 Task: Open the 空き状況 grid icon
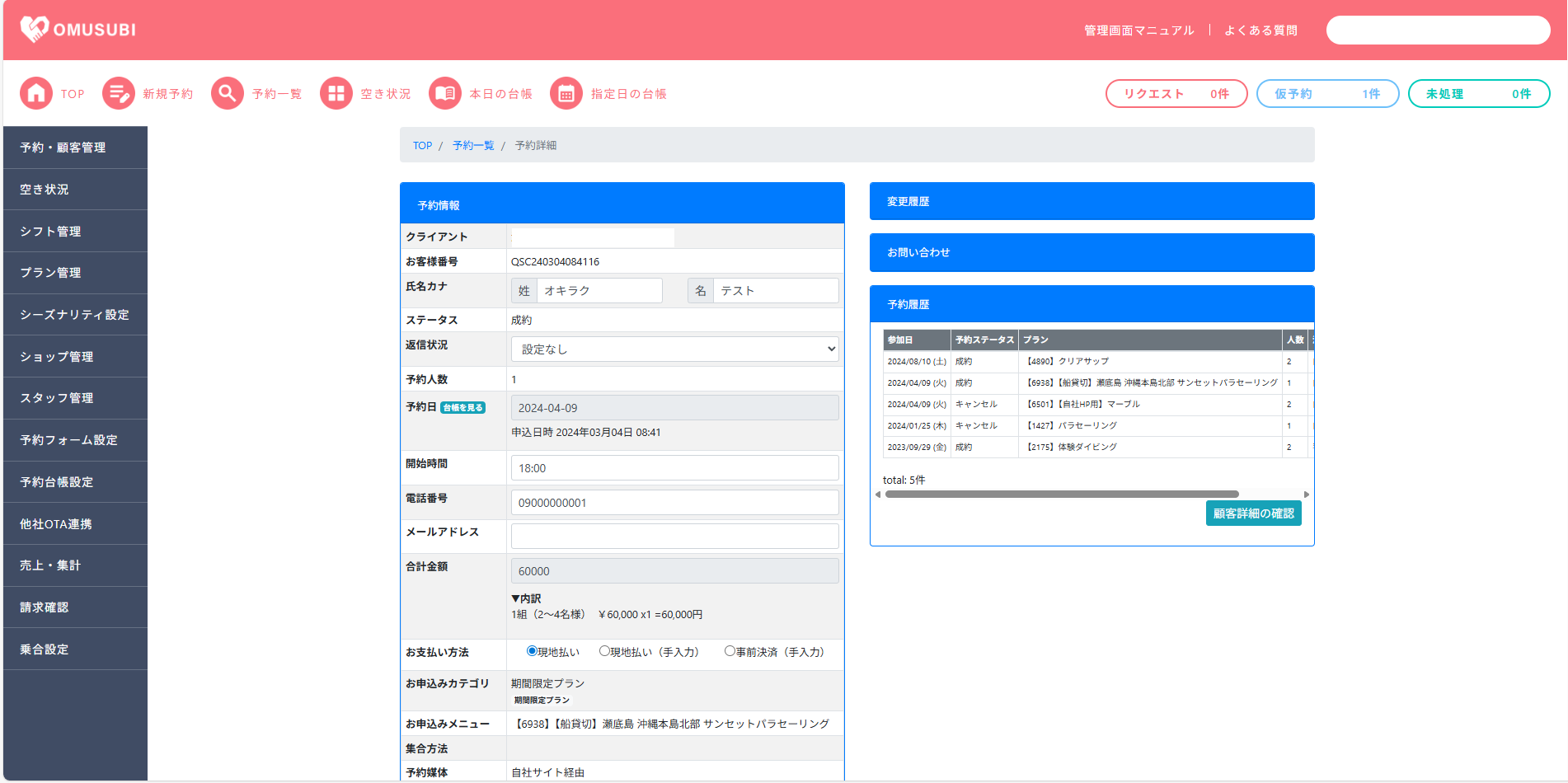pyautogui.click(x=336, y=94)
